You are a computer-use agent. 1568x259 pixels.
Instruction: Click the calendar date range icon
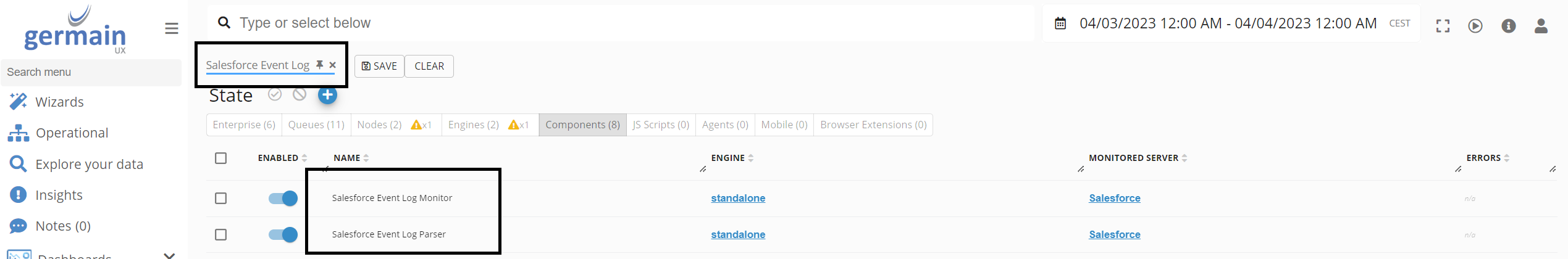click(1060, 23)
